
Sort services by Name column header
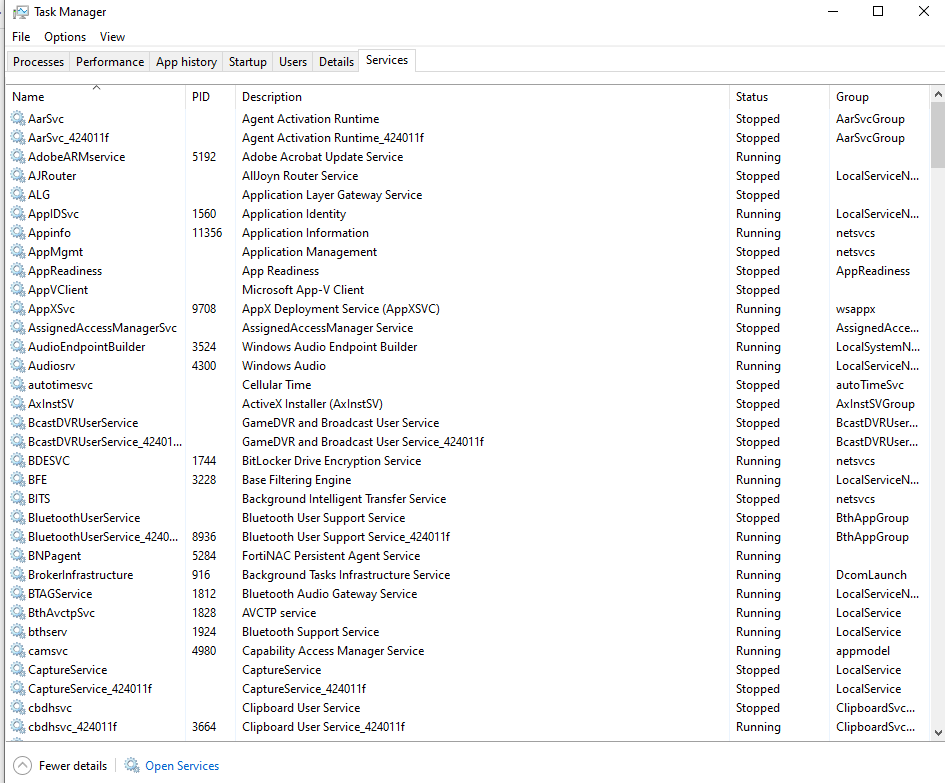tap(96, 96)
